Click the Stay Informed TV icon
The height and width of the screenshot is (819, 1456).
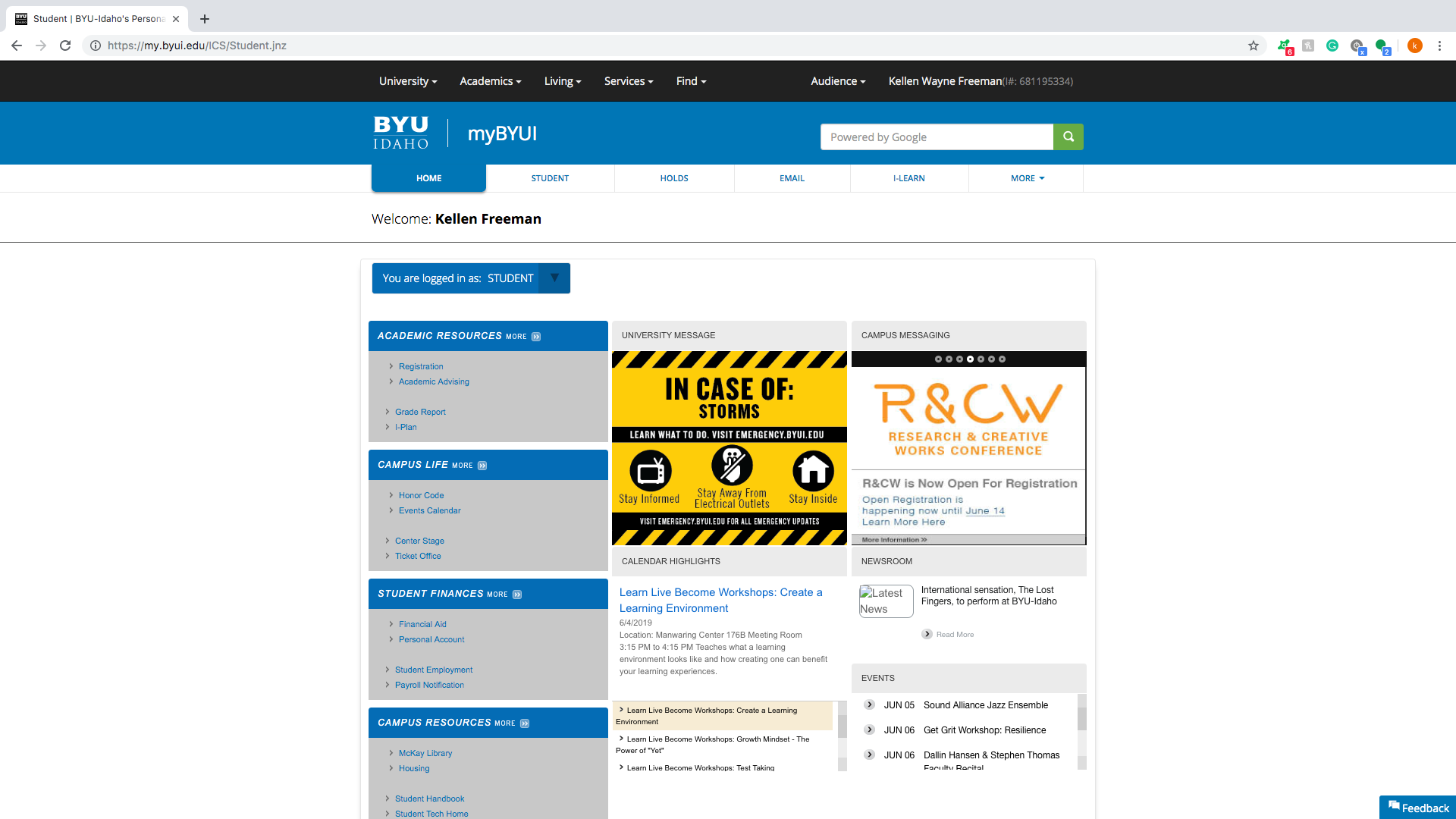coord(650,471)
